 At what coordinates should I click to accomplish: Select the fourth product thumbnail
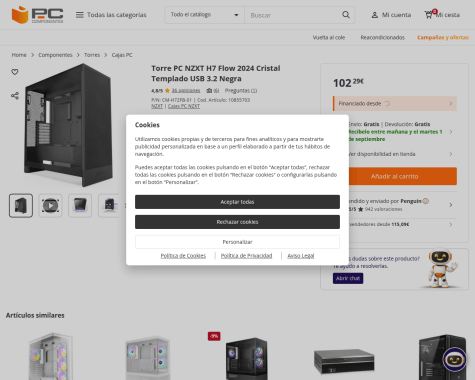pos(109,205)
